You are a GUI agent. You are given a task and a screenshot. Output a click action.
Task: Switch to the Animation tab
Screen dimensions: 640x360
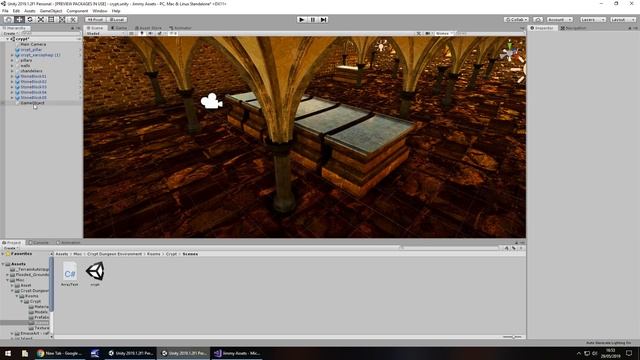coord(68,242)
